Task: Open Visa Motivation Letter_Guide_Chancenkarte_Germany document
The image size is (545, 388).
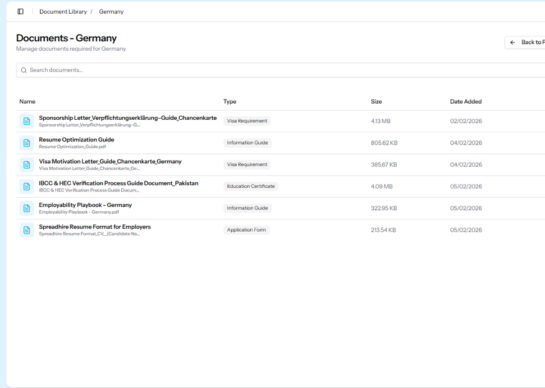Action: 110,161
